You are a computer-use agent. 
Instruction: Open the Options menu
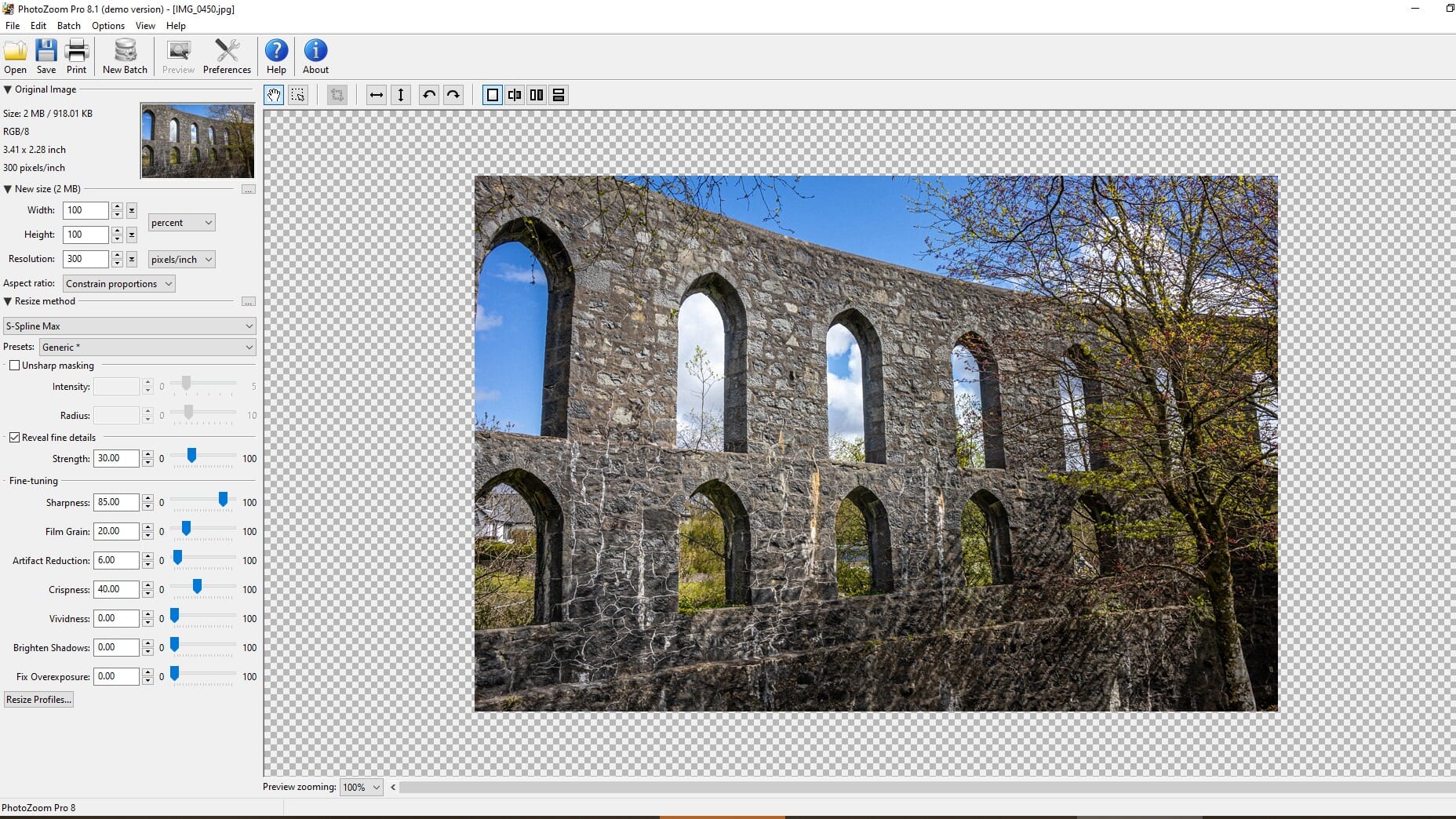click(107, 25)
